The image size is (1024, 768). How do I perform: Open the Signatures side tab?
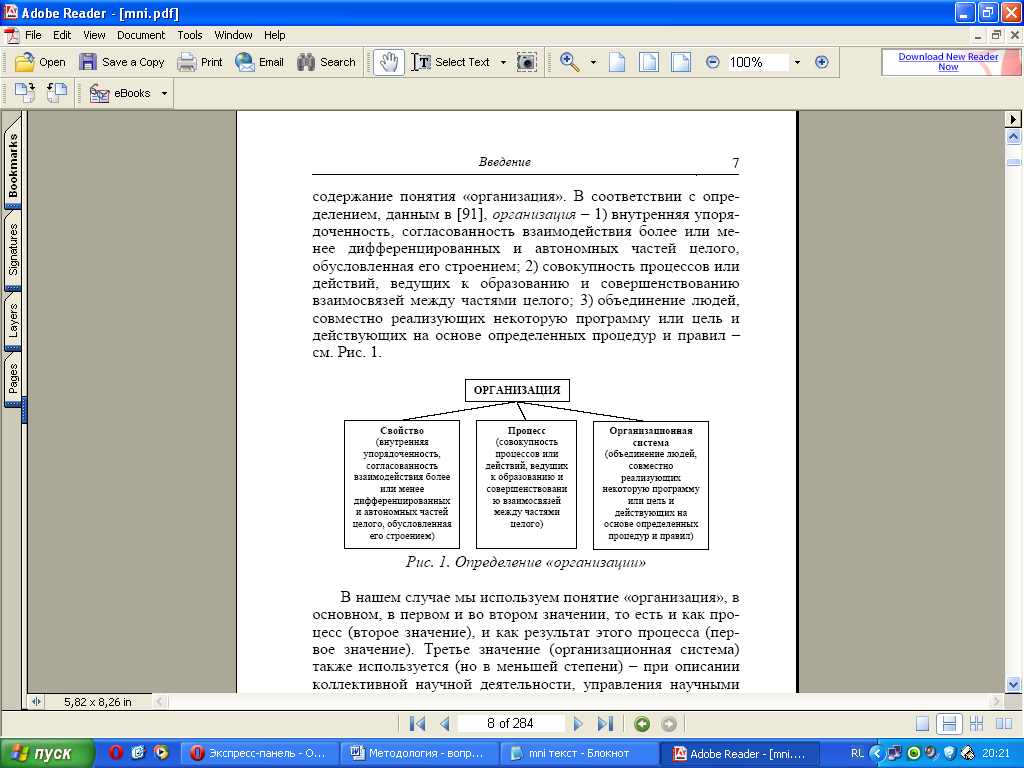click(x=13, y=249)
